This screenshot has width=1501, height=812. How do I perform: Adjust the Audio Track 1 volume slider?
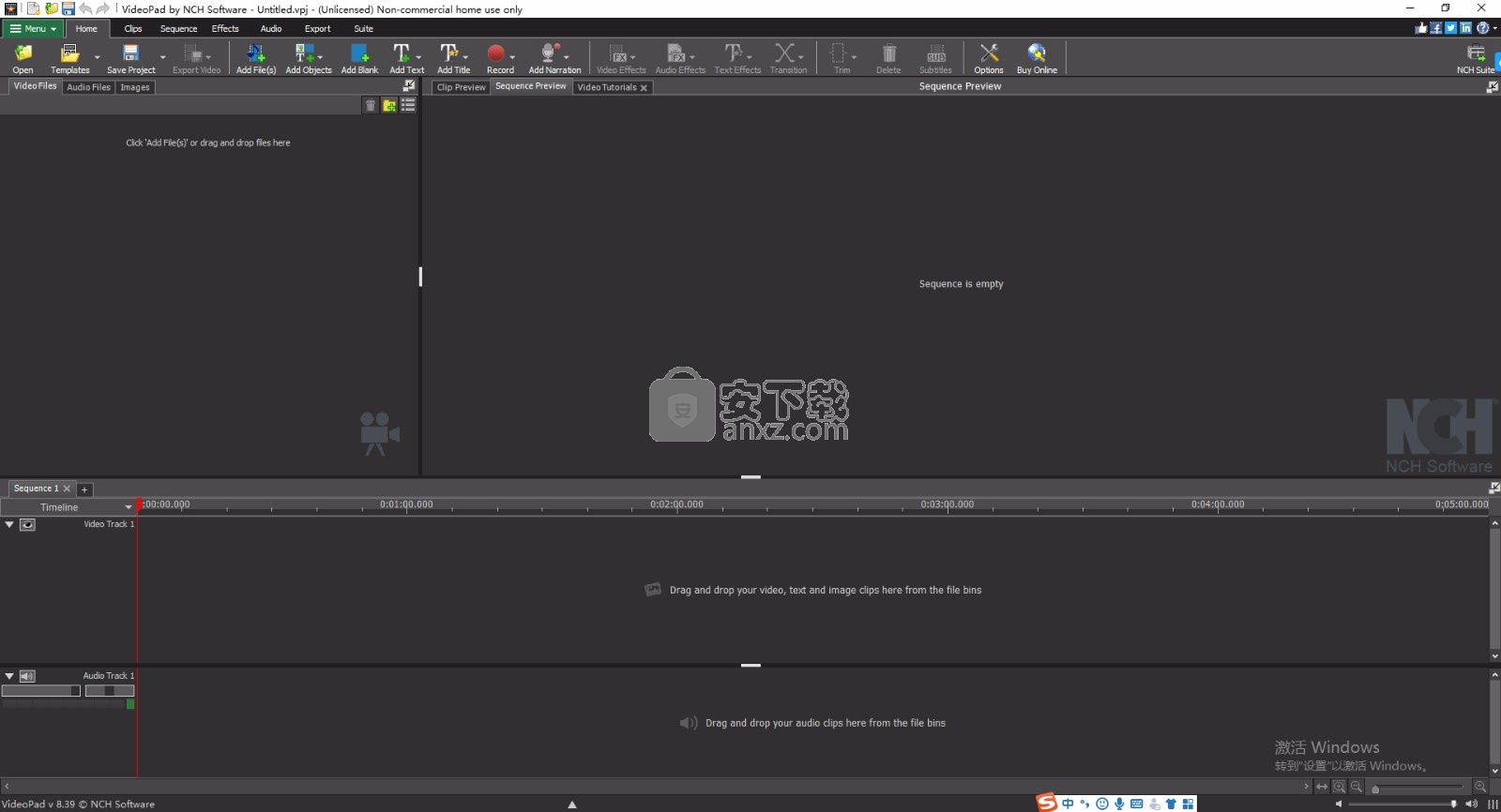click(x=41, y=691)
